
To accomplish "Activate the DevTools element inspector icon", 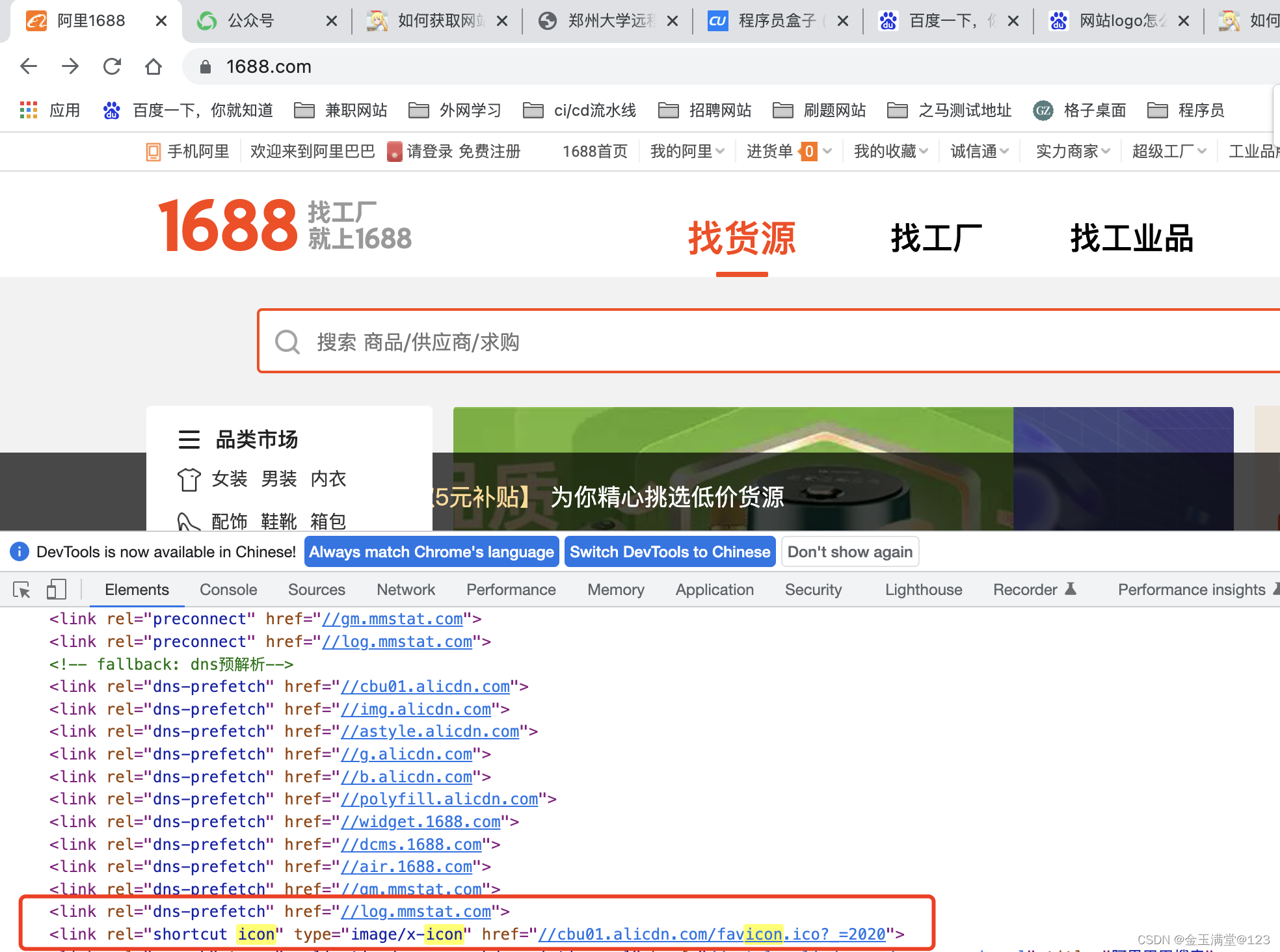I will point(22,590).
